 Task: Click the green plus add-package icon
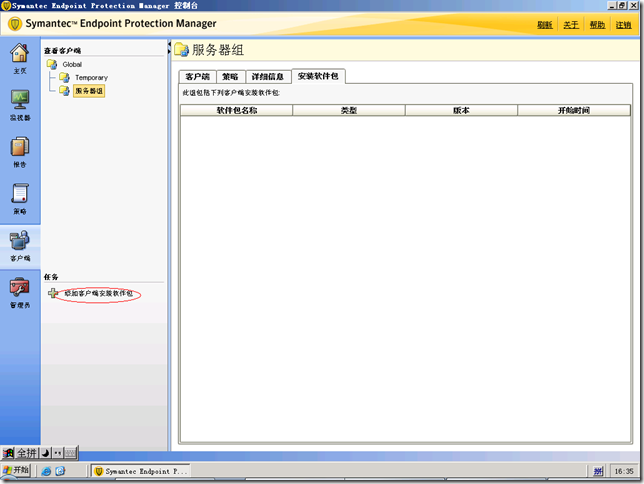click(x=53, y=293)
